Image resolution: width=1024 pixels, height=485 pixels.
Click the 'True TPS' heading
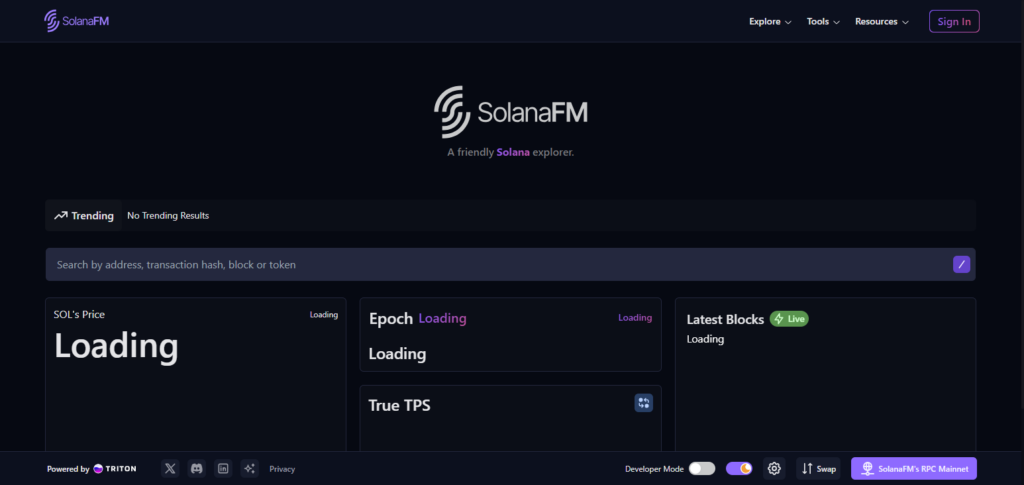(399, 405)
